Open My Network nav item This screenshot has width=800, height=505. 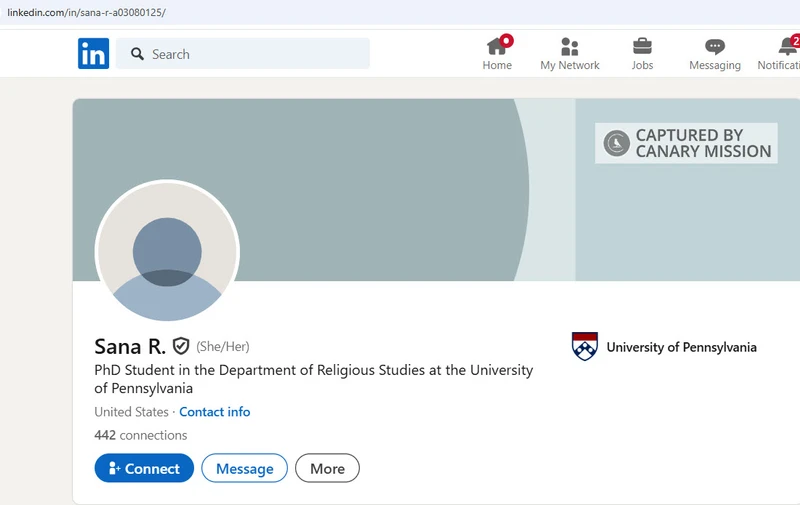click(569, 53)
